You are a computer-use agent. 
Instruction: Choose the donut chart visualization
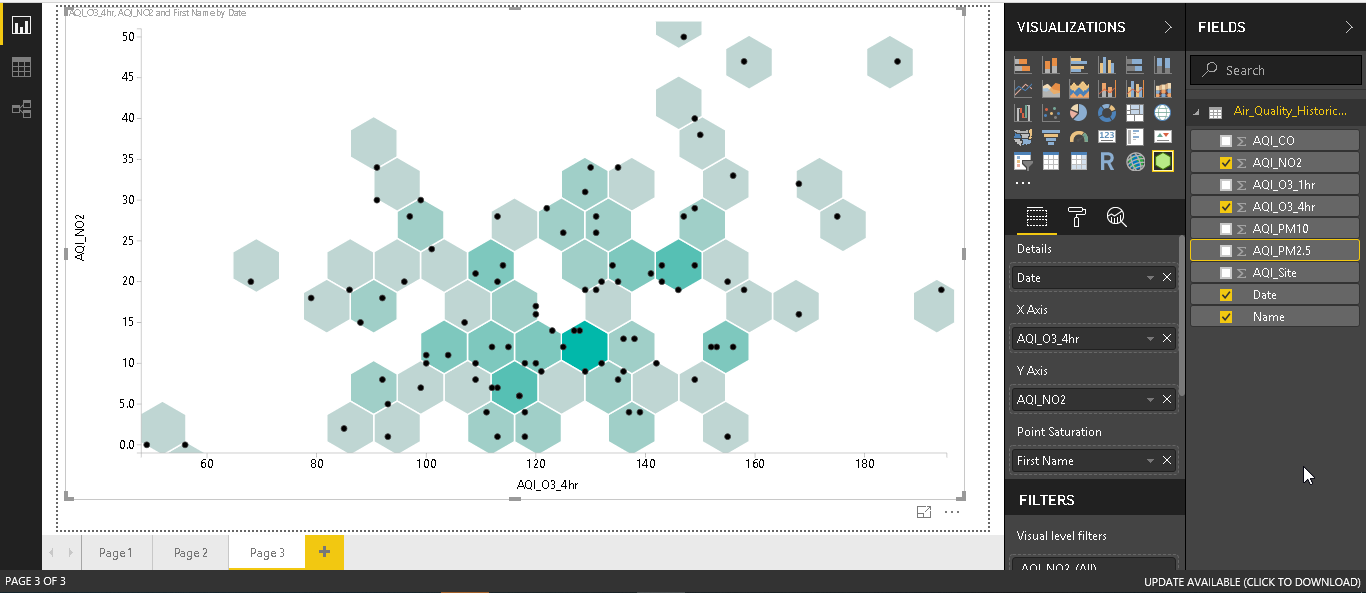pyautogui.click(x=1106, y=113)
